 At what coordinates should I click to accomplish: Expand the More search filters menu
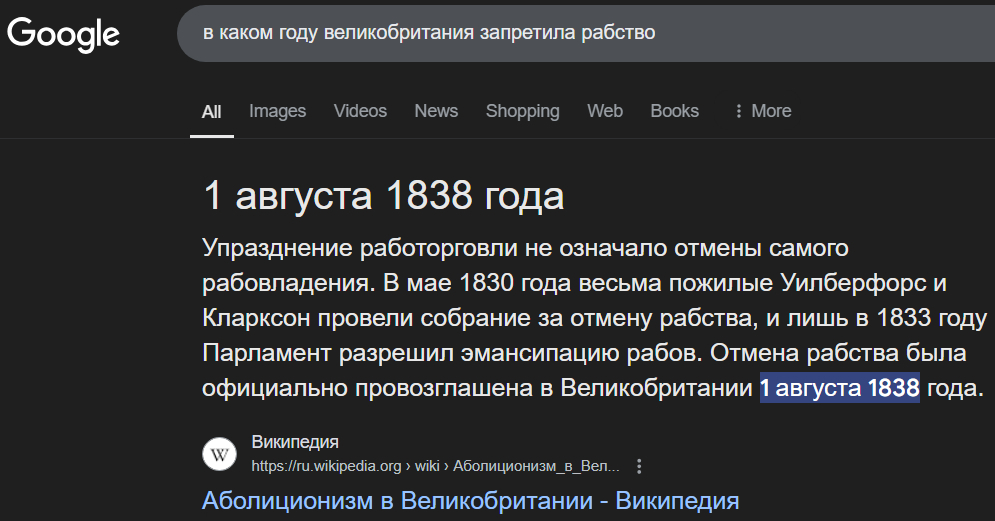pyautogui.click(x=763, y=111)
